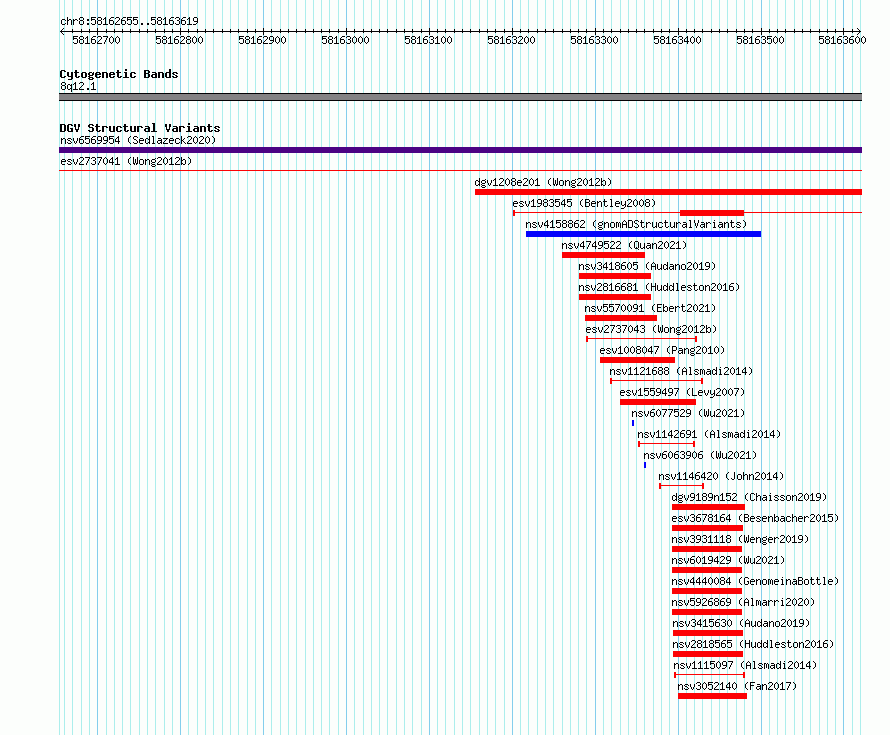This screenshot has height=735, width=890.
Task: Click the 58163000 ruler position
Action: [x=345, y=40]
